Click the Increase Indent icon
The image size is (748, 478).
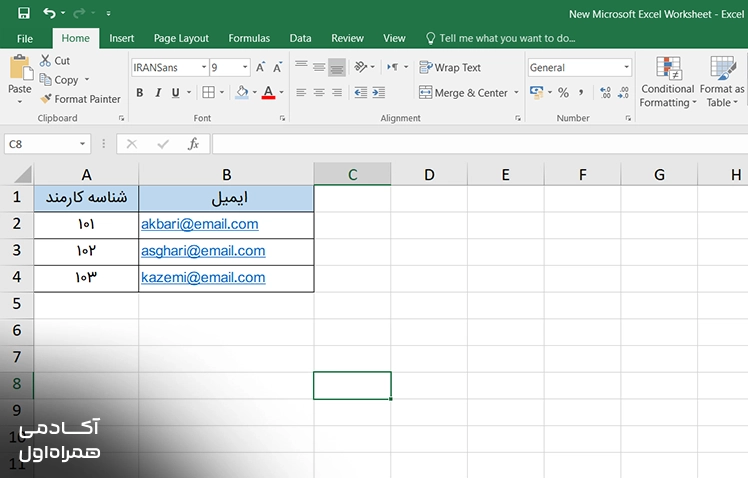click(379, 93)
